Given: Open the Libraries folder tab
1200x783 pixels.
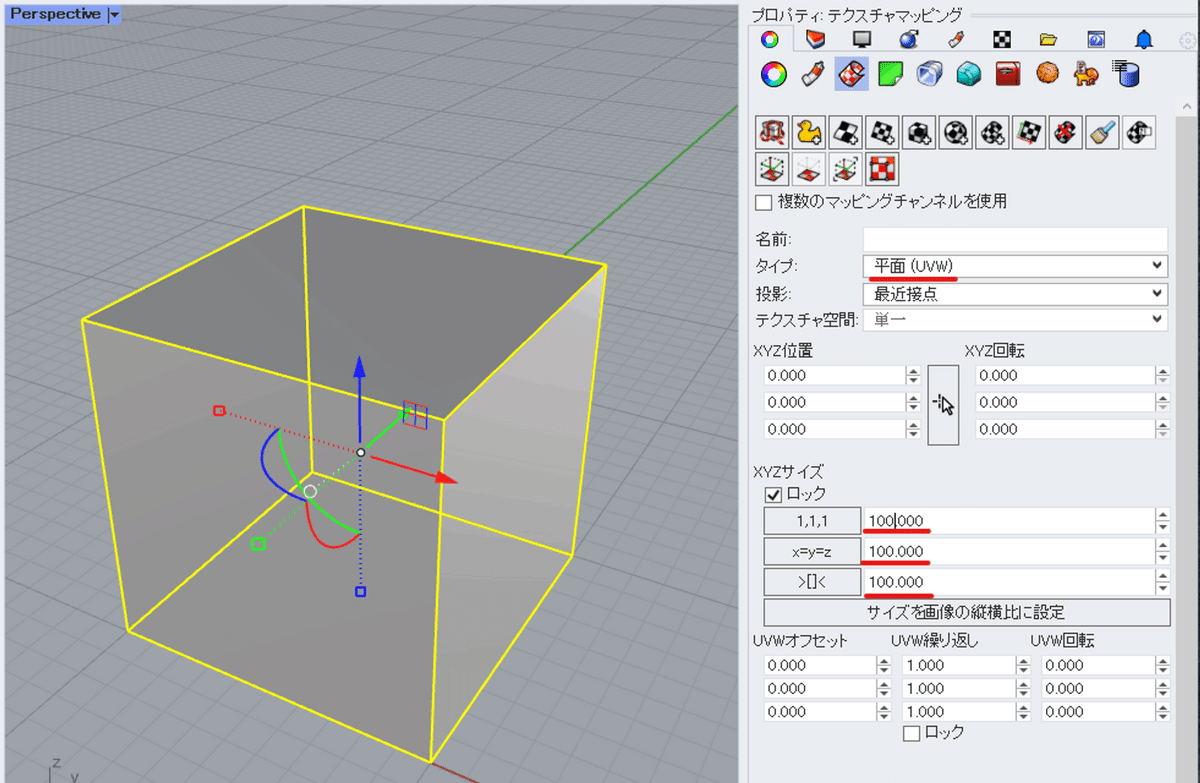Looking at the screenshot, I should tap(1048, 39).
